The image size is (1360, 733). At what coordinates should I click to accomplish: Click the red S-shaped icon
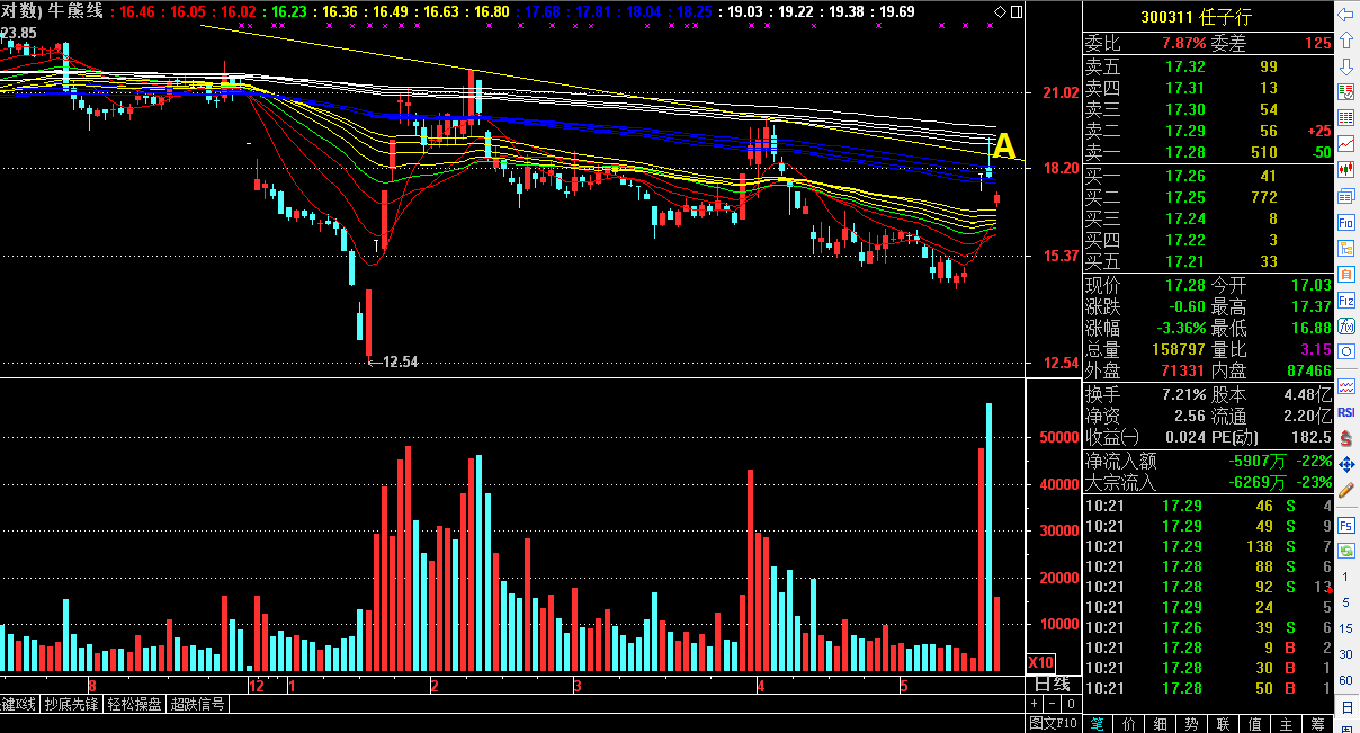(1346, 438)
